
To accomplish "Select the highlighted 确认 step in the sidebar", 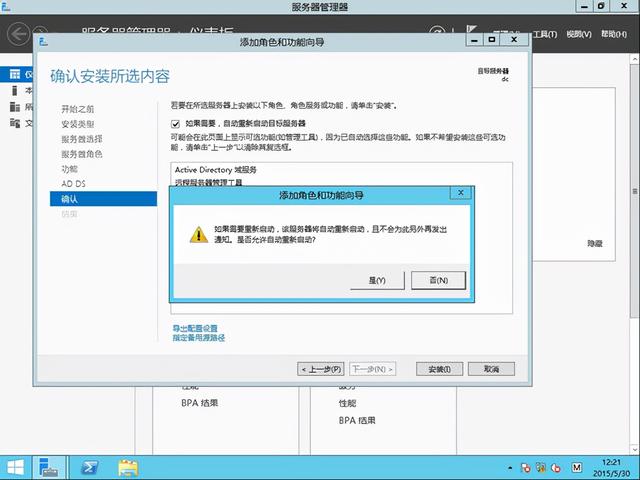I will pos(103,199).
